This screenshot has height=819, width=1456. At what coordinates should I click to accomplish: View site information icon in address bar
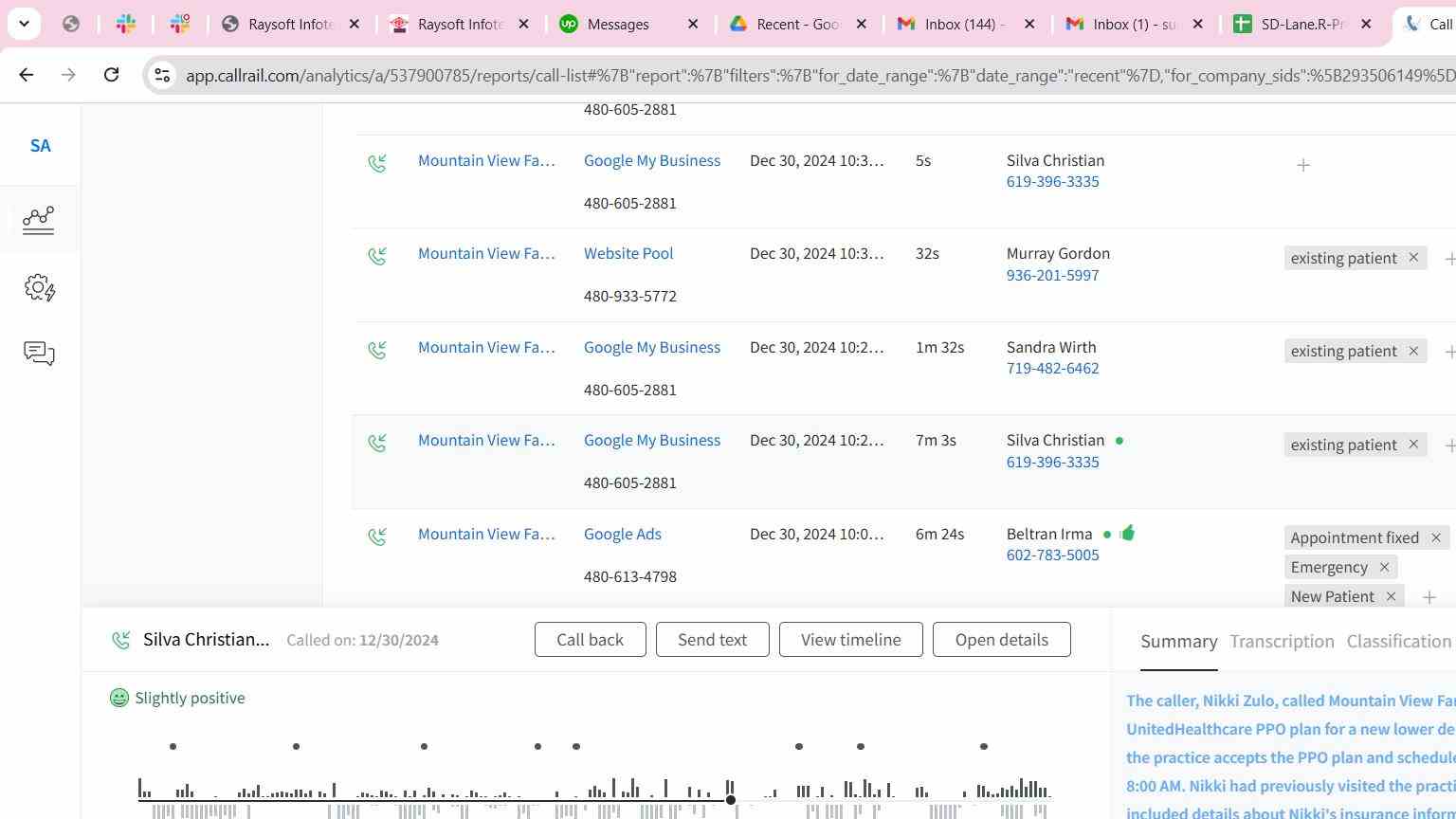point(162,75)
